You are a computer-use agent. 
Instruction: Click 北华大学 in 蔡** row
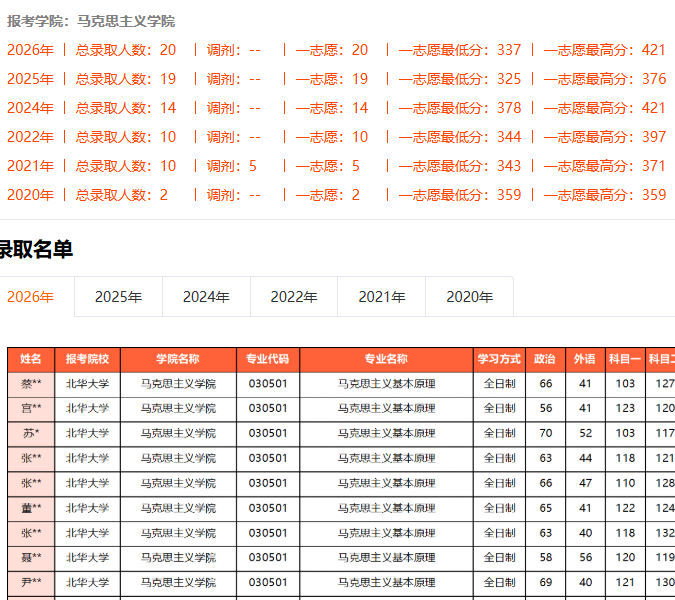click(87, 384)
